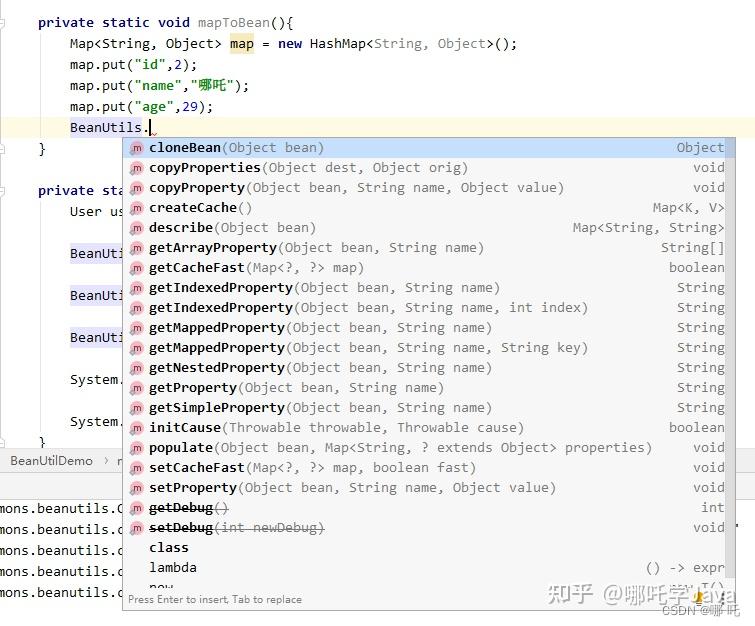Click the map variable in the HashMap declaration
Viewport: 755px width, 626px height.
tap(242, 44)
